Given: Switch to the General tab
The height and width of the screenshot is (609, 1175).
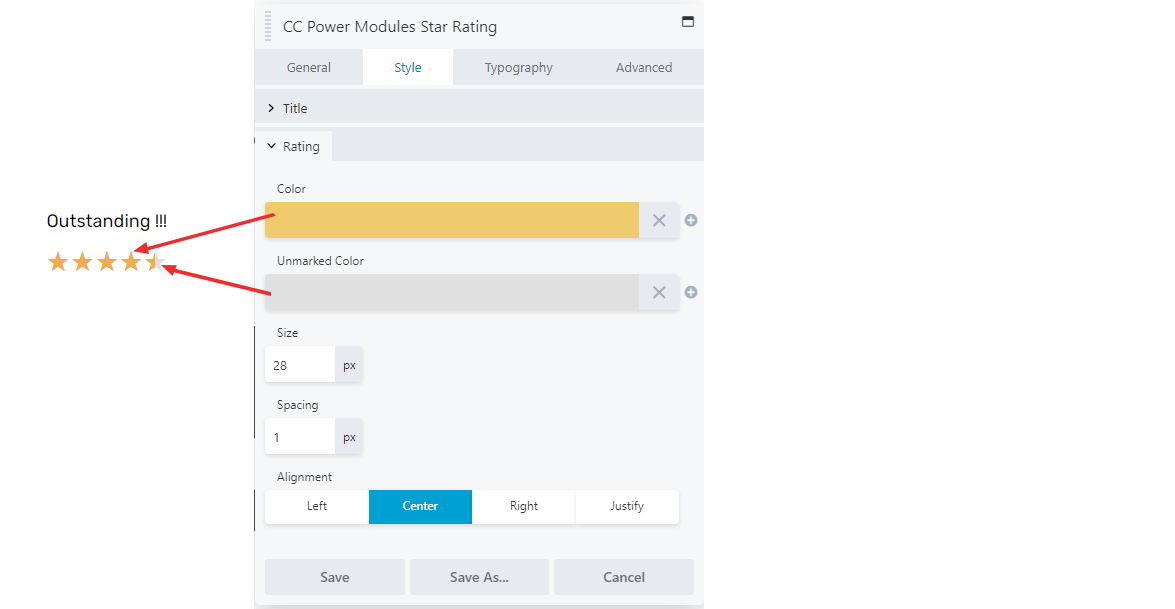Looking at the screenshot, I should tap(309, 67).
